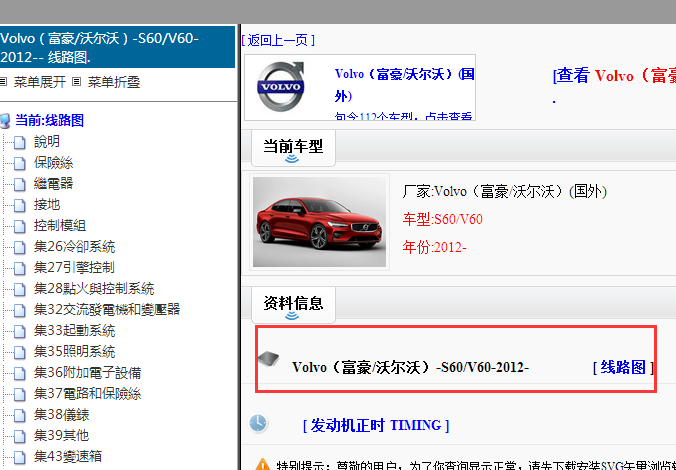Open 集37電路和保險絲 tree entry
Viewport: 676px width, 470px height.
(88, 394)
